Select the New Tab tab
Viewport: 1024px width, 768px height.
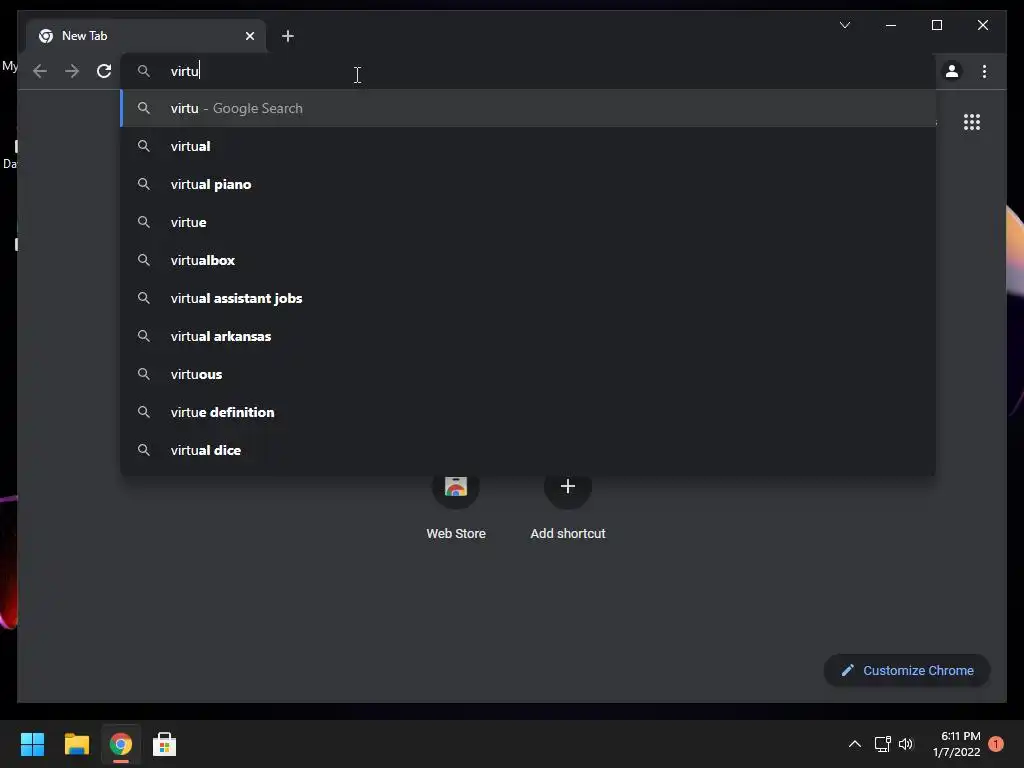[146, 36]
